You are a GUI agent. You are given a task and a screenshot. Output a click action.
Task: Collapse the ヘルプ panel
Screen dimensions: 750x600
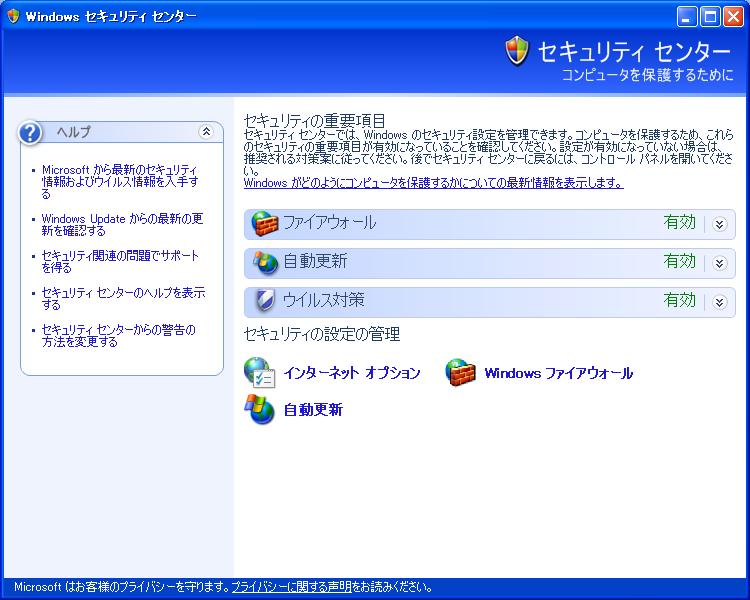[x=206, y=131]
